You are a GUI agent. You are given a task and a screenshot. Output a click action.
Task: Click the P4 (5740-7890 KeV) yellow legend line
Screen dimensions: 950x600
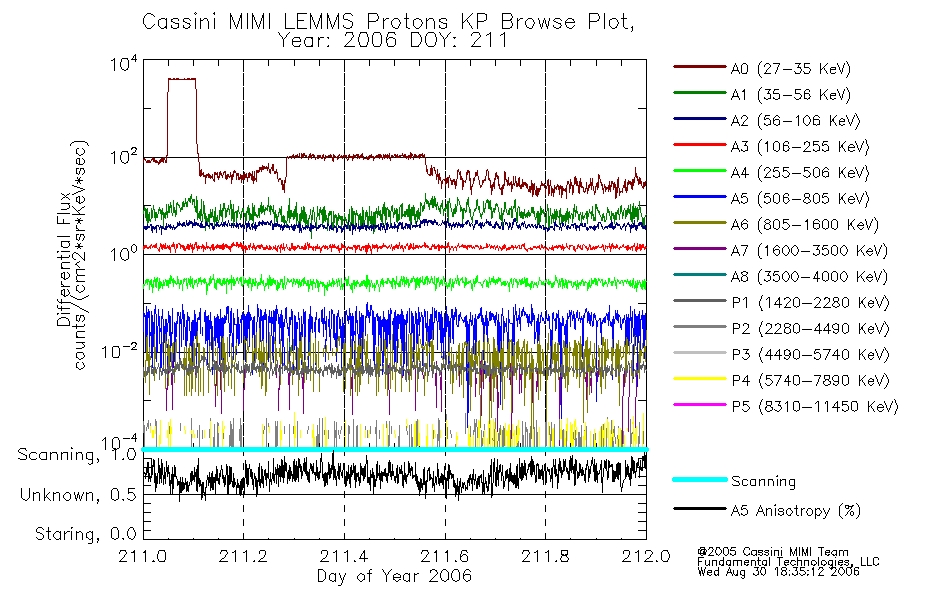699,379
